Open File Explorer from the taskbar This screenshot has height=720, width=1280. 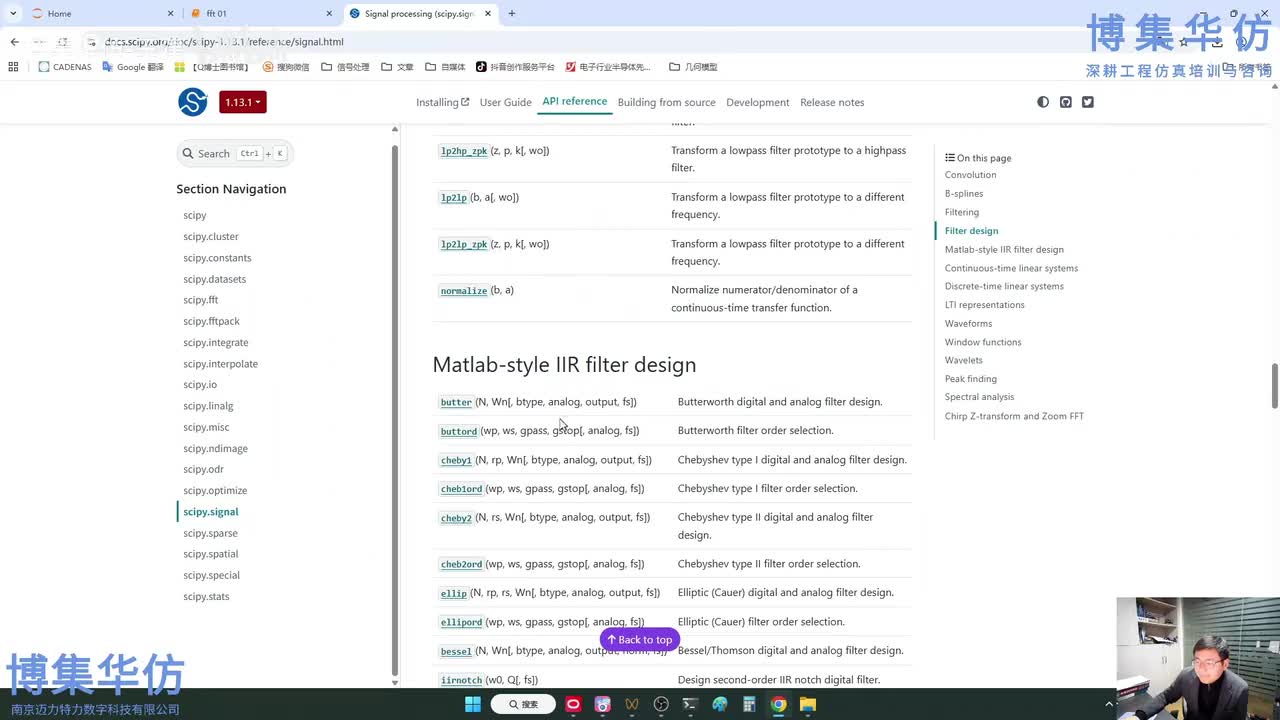[x=807, y=704]
